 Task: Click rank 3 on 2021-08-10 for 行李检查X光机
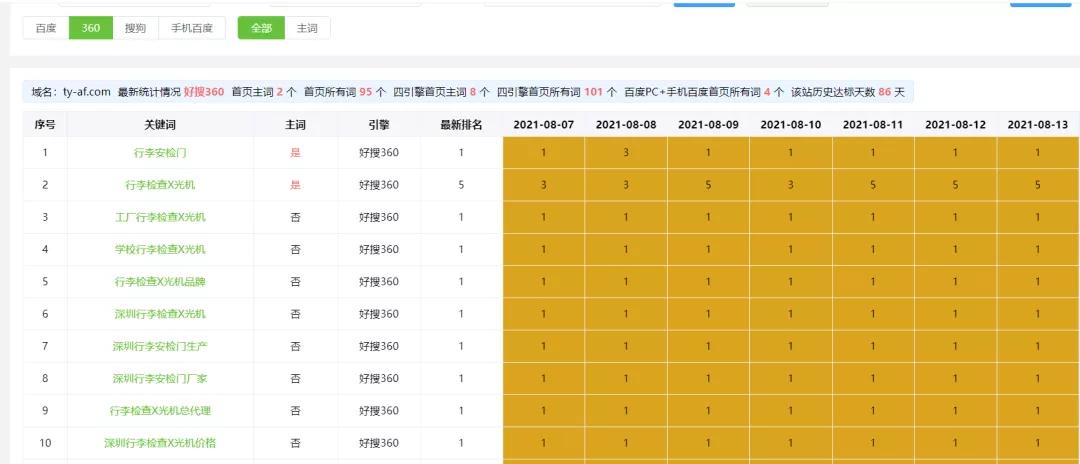click(791, 185)
